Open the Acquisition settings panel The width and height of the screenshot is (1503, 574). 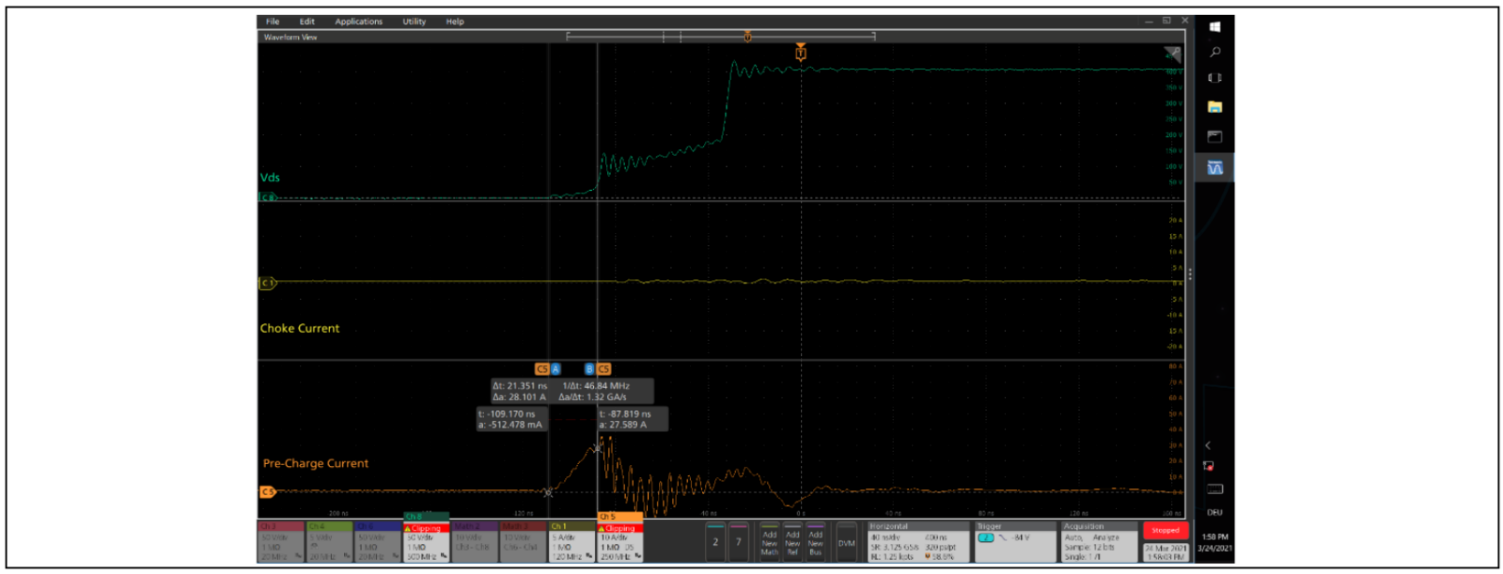[1097, 540]
